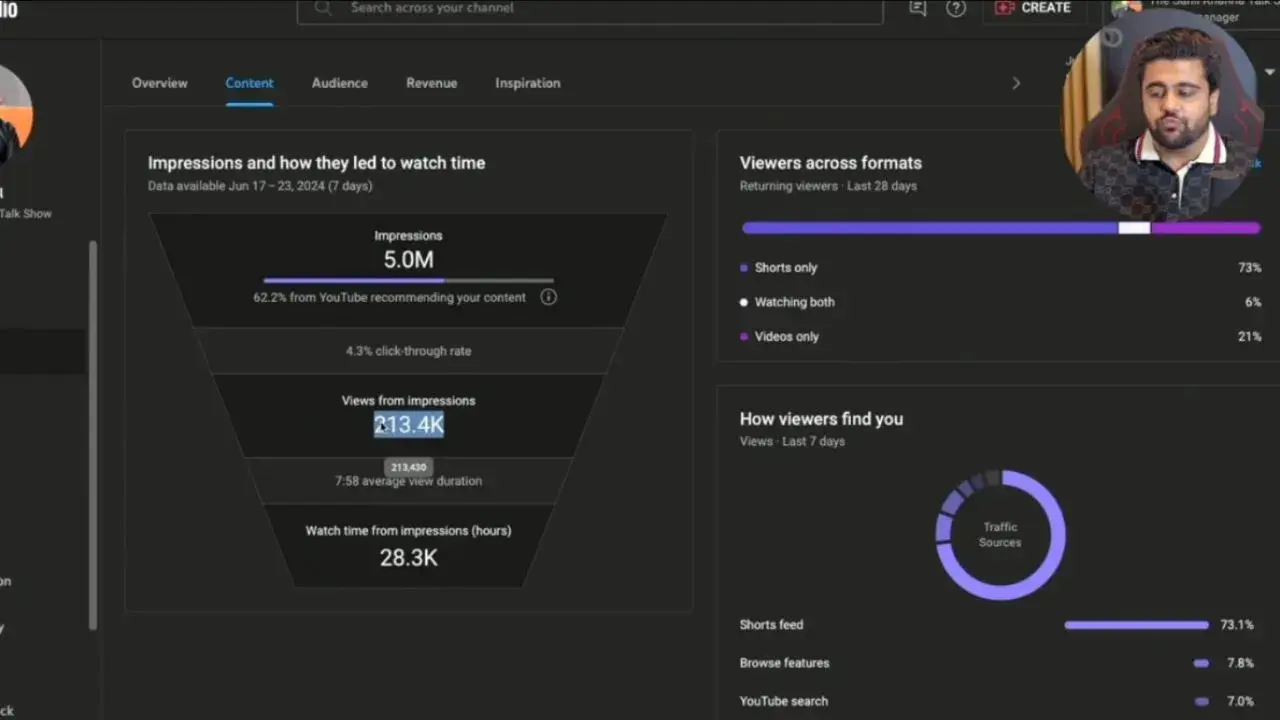Screen dimensions: 1280x720
Task: Click the search magnifier icon
Action: (322, 8)
